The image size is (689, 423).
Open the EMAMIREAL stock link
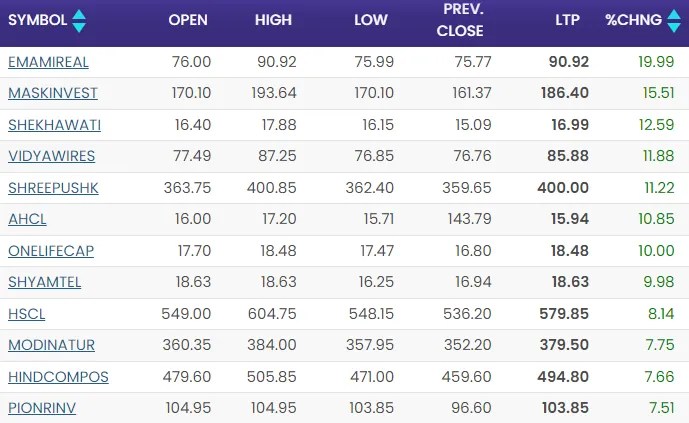tap(48, 62)
